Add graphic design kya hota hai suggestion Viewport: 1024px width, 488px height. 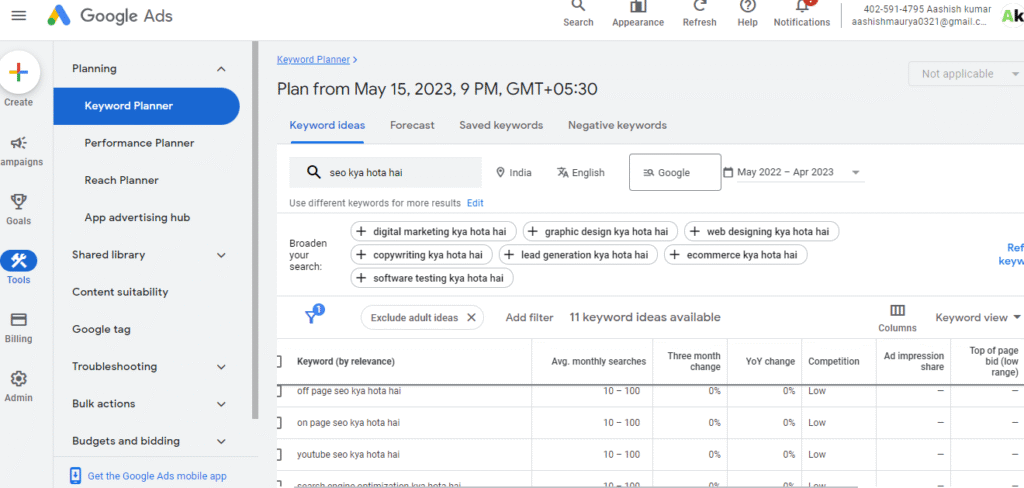coord(600,231)
